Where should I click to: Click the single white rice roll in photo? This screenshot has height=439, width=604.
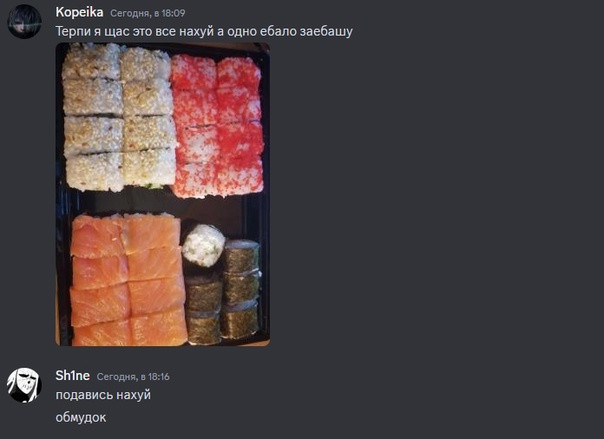coord(203,246)
